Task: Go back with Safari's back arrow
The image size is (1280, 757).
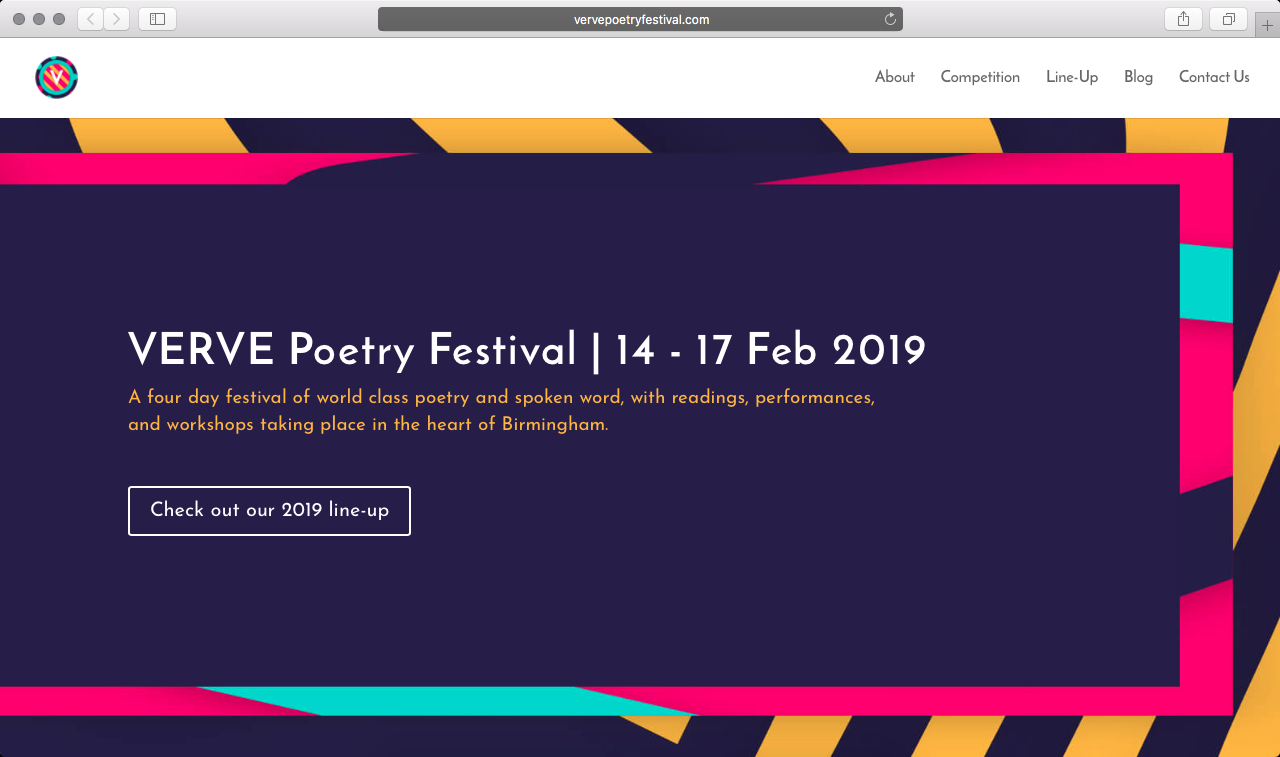Action: coord(91,19)
